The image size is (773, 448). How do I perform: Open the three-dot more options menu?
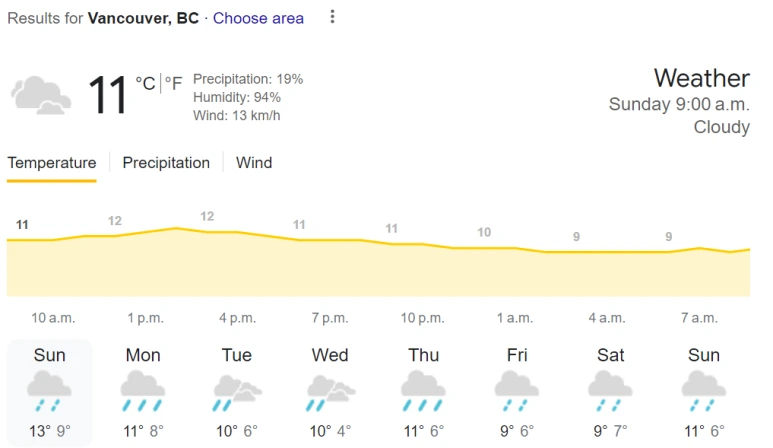tap(333, 17)
